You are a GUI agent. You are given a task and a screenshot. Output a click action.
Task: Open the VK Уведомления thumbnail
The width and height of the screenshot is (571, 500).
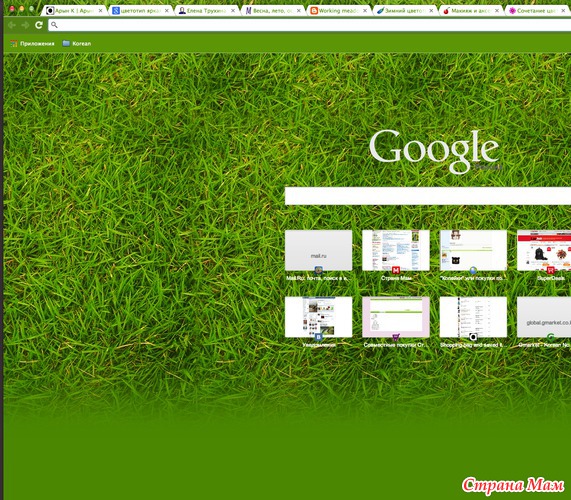[319, 317]
